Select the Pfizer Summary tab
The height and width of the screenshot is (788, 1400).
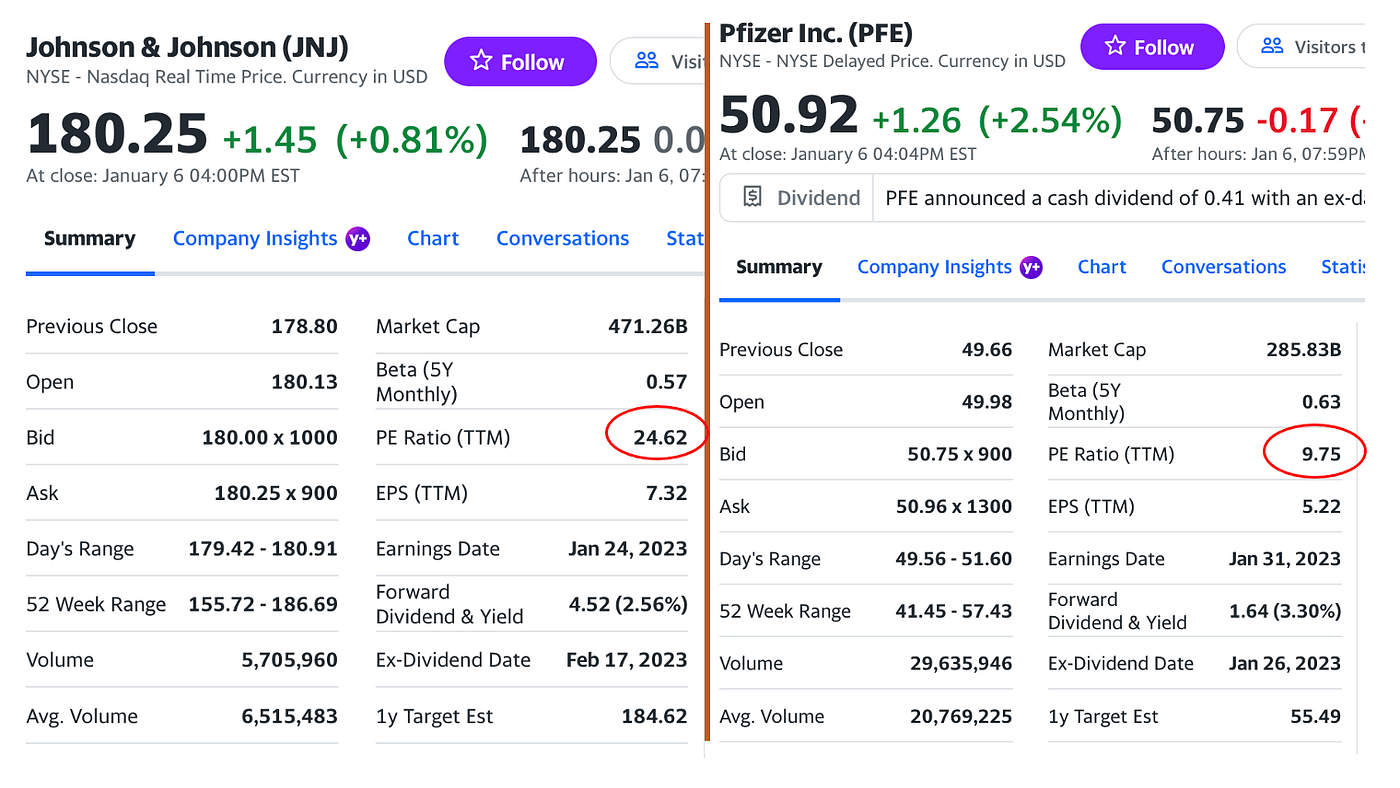tap(779, 267)
